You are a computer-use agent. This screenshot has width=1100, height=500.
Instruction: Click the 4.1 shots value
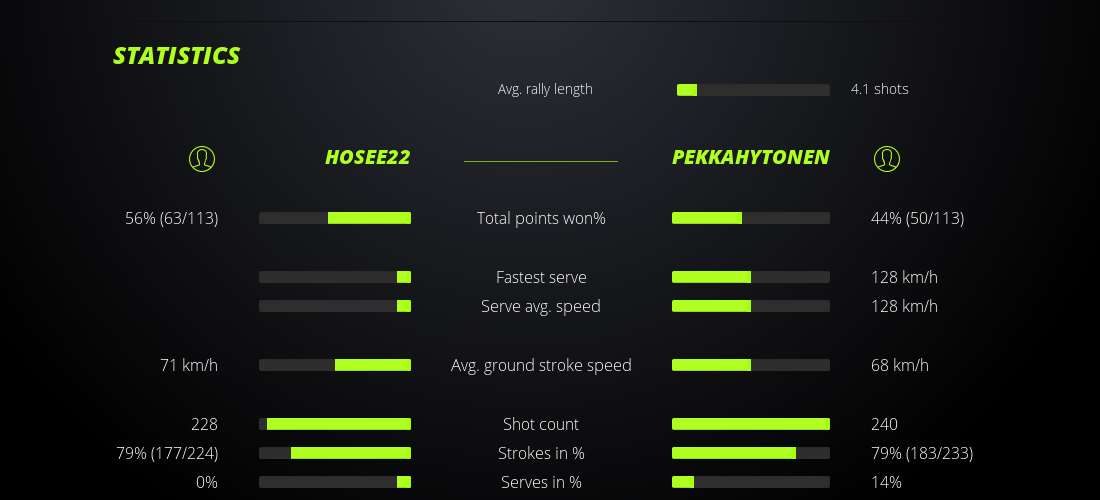point(880,89)
